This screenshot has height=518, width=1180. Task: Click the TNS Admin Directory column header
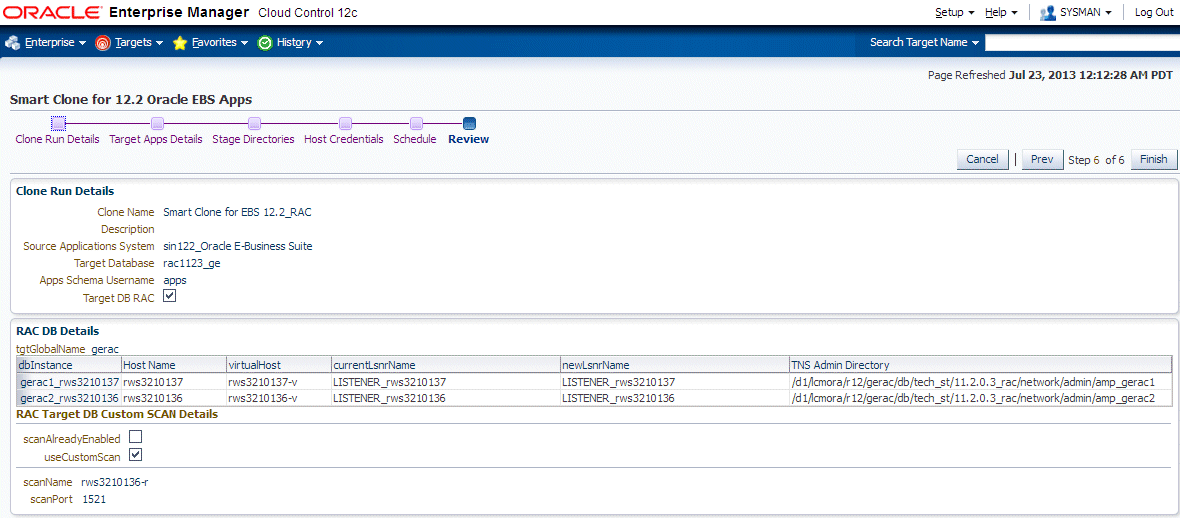(x=981, y=364)
